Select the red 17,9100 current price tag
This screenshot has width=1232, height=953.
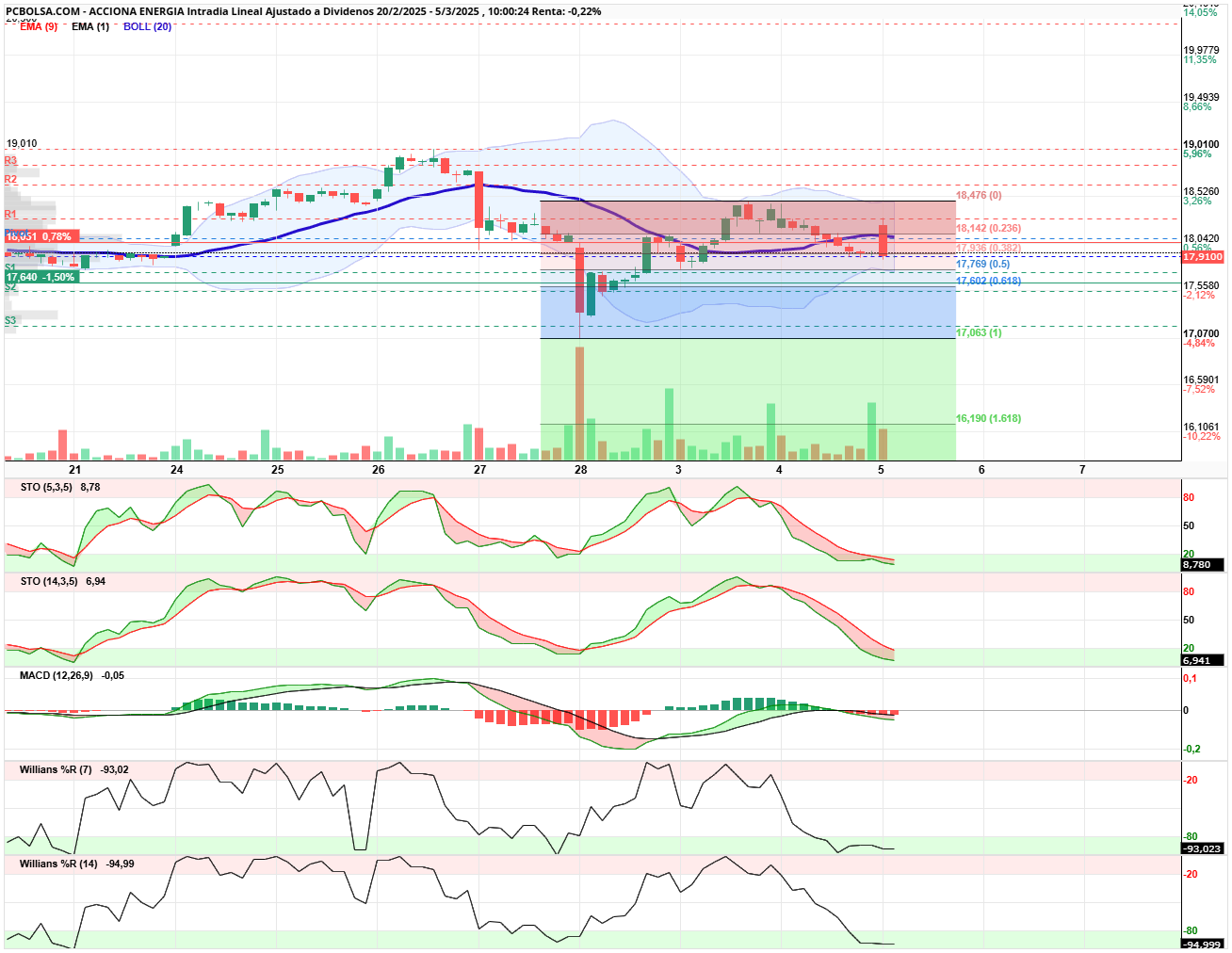point(1203,256)
